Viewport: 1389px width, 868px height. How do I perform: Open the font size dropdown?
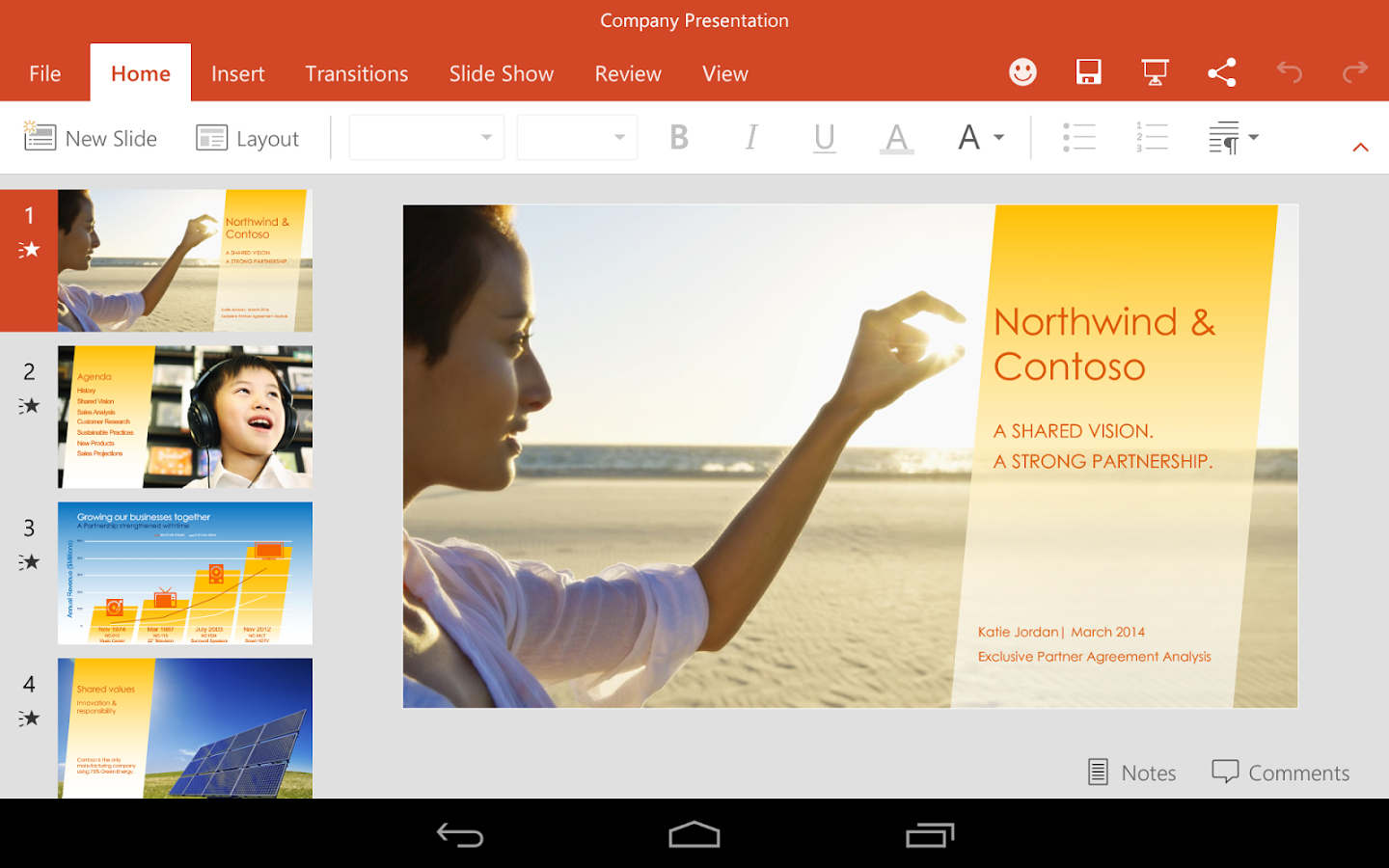pyautogui.click(x=577, y=137)
